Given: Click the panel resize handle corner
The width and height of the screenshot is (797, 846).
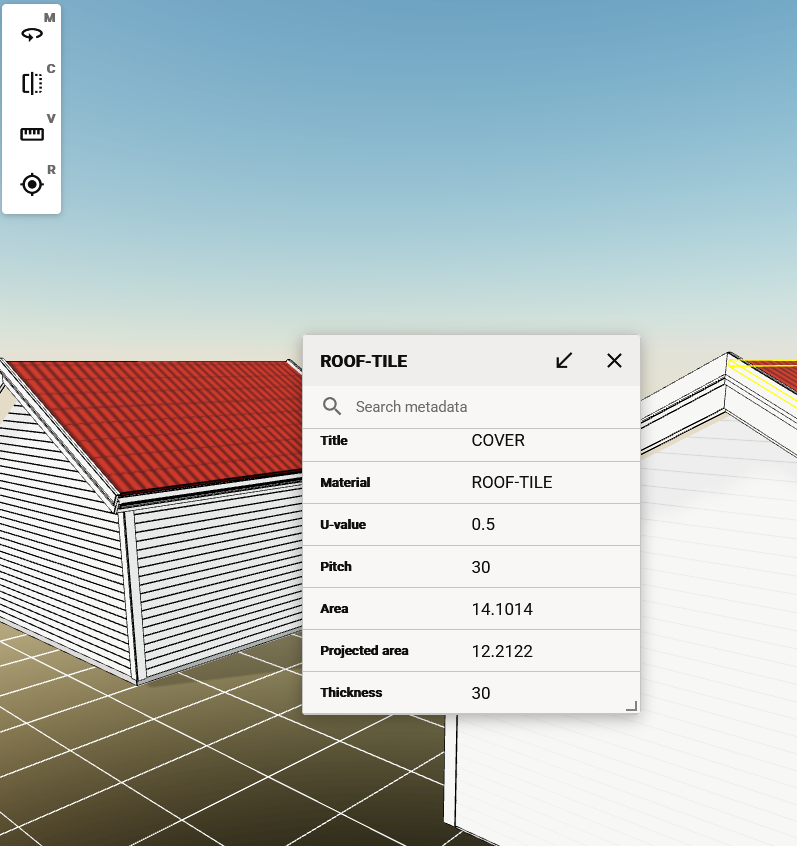Looking at the screenshot, I should (631, 706).
